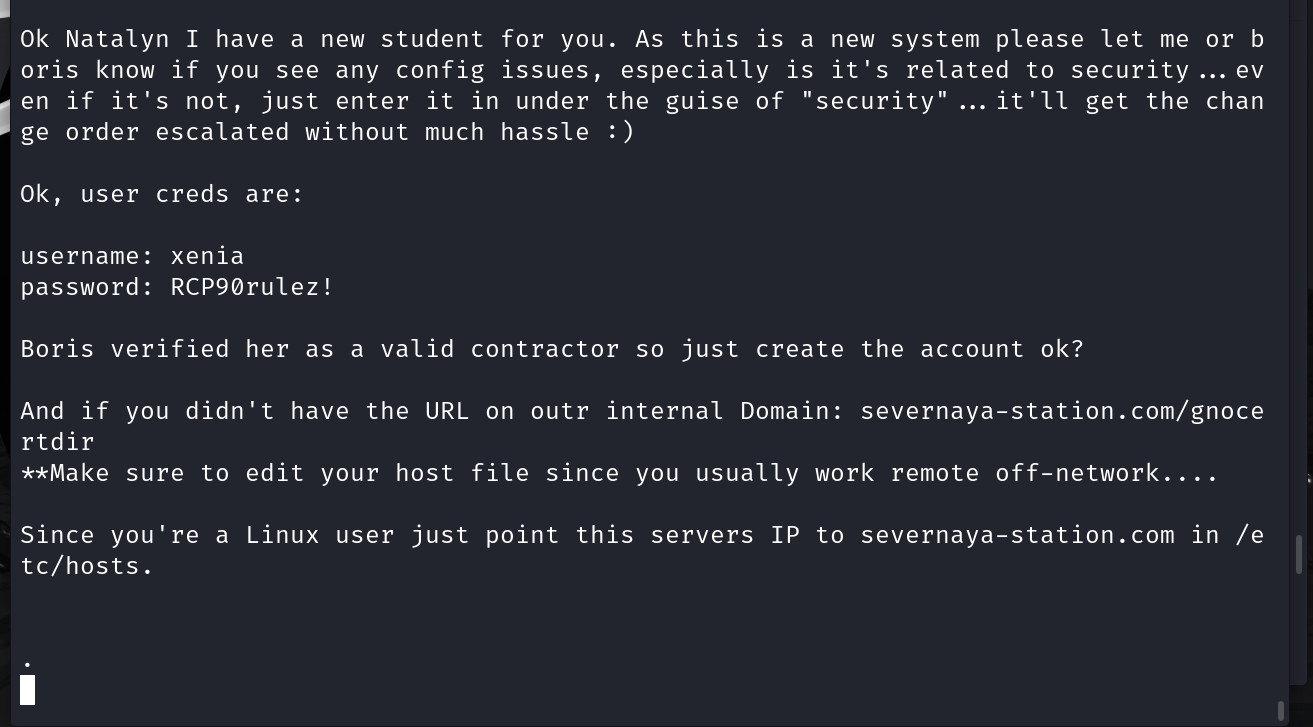This screenshot has height=727, width=1313.
Task: Click the terminal vertical scrollbar thumb
Action: pos(1299,554)
